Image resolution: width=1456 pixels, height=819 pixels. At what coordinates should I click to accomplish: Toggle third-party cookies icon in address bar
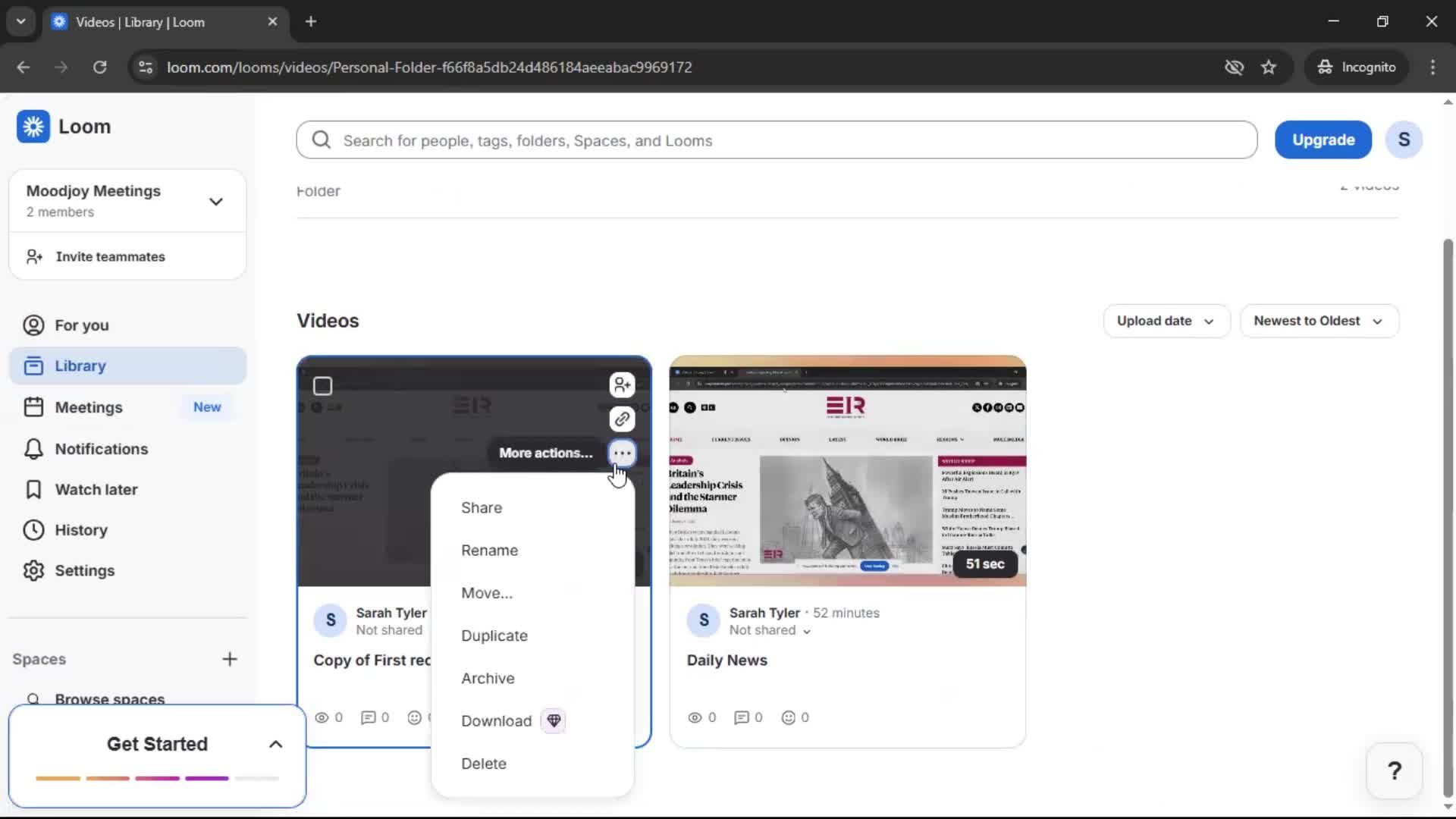(x=1235, y=67)
